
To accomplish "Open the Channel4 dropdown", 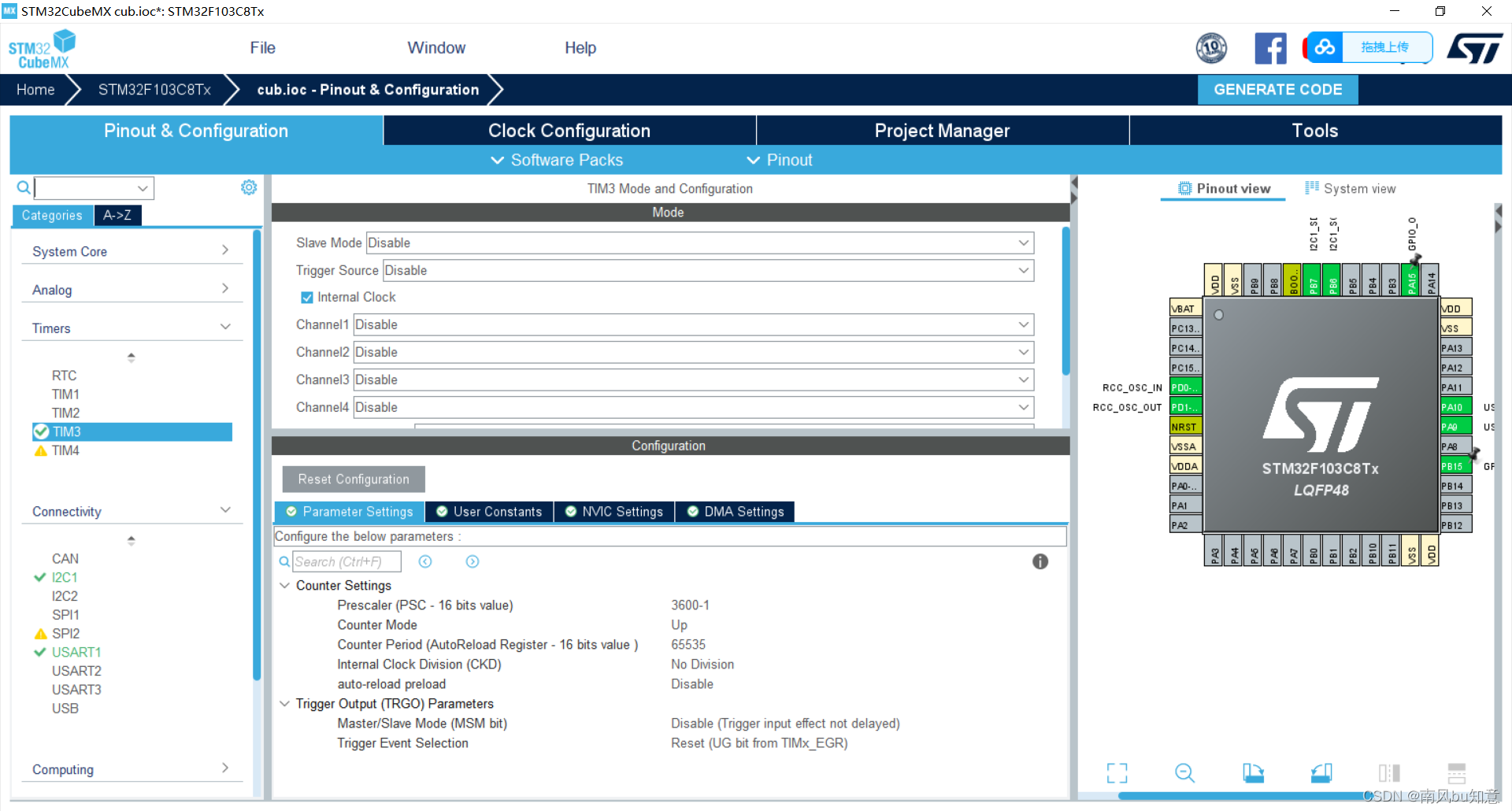I will point(694,407).
